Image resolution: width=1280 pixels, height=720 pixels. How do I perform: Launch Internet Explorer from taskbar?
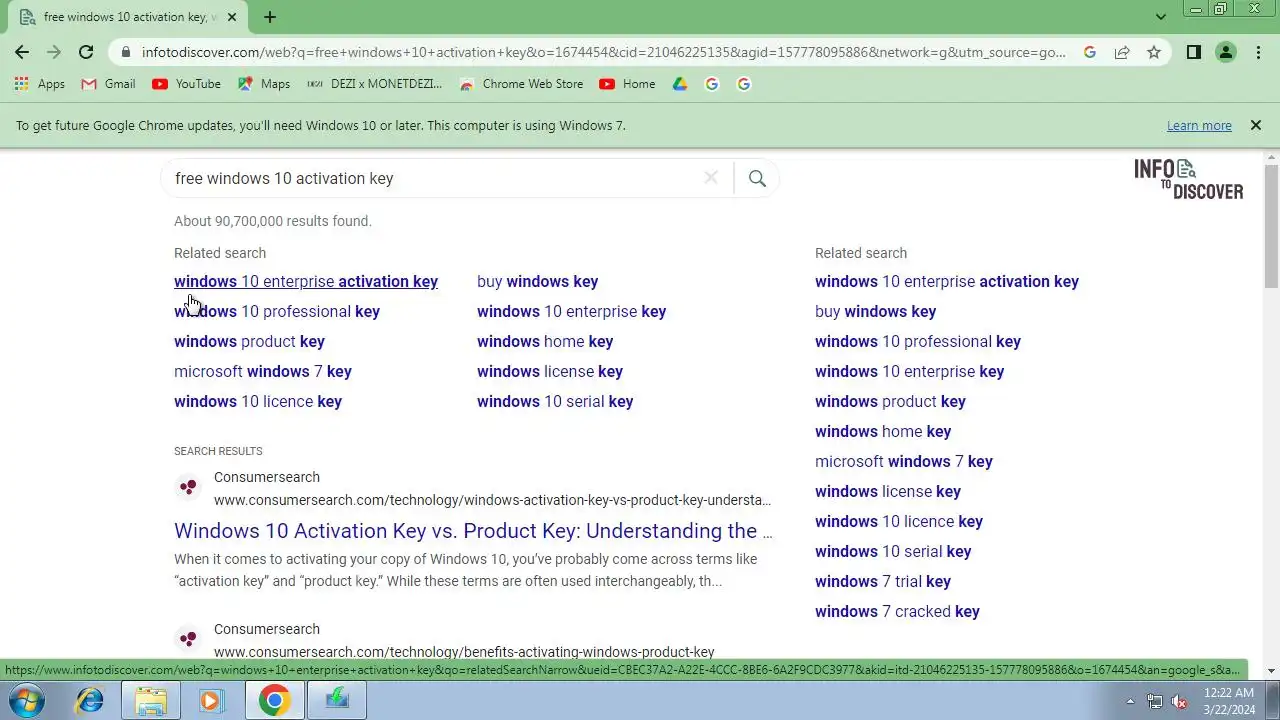90,700
